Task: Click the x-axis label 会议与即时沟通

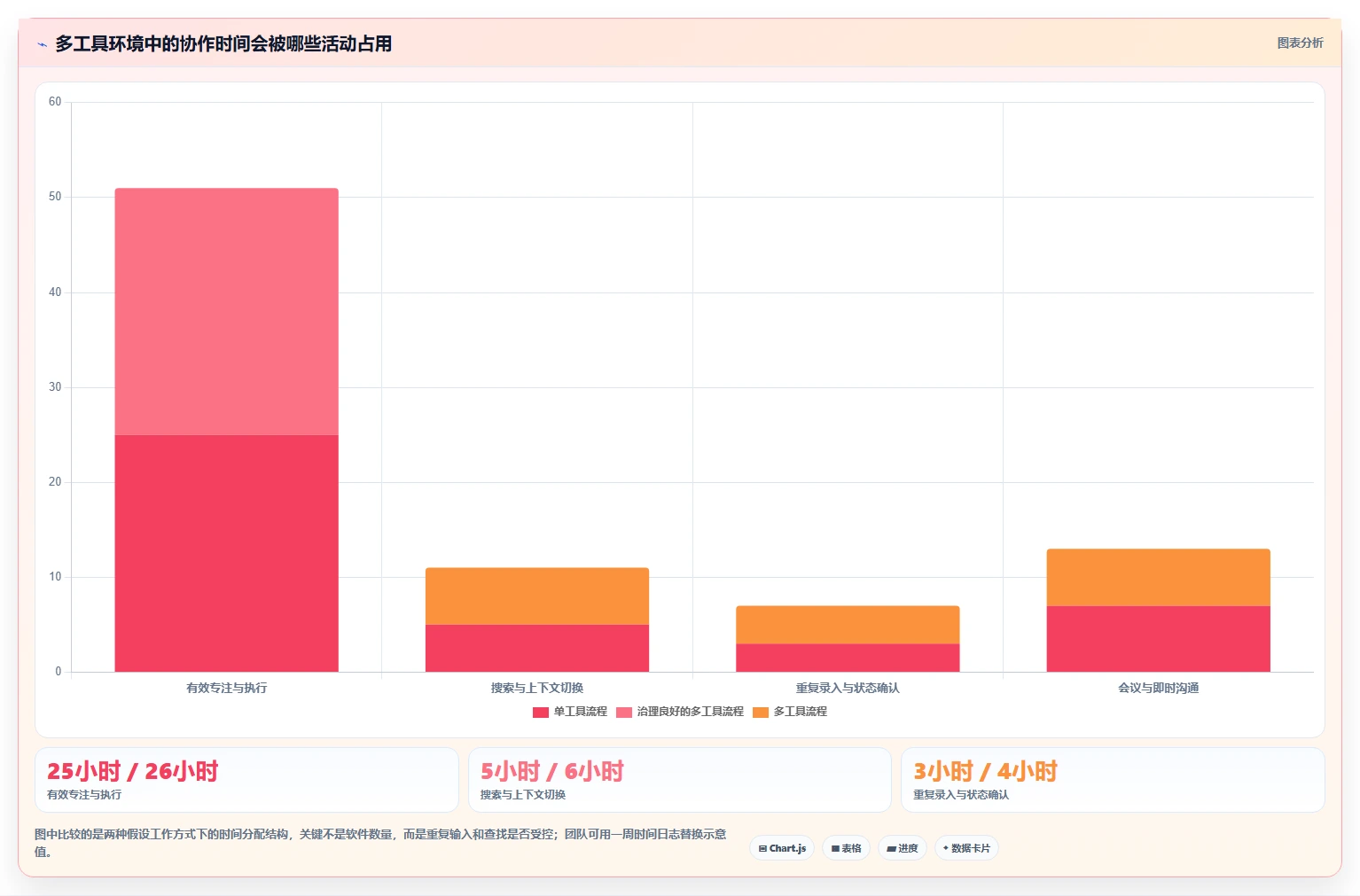Action: 1158,688
